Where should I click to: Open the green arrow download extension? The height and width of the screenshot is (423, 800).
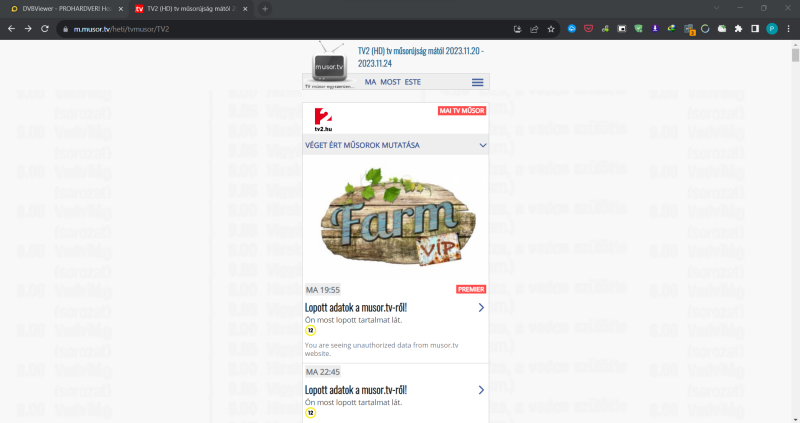point(605,29)
